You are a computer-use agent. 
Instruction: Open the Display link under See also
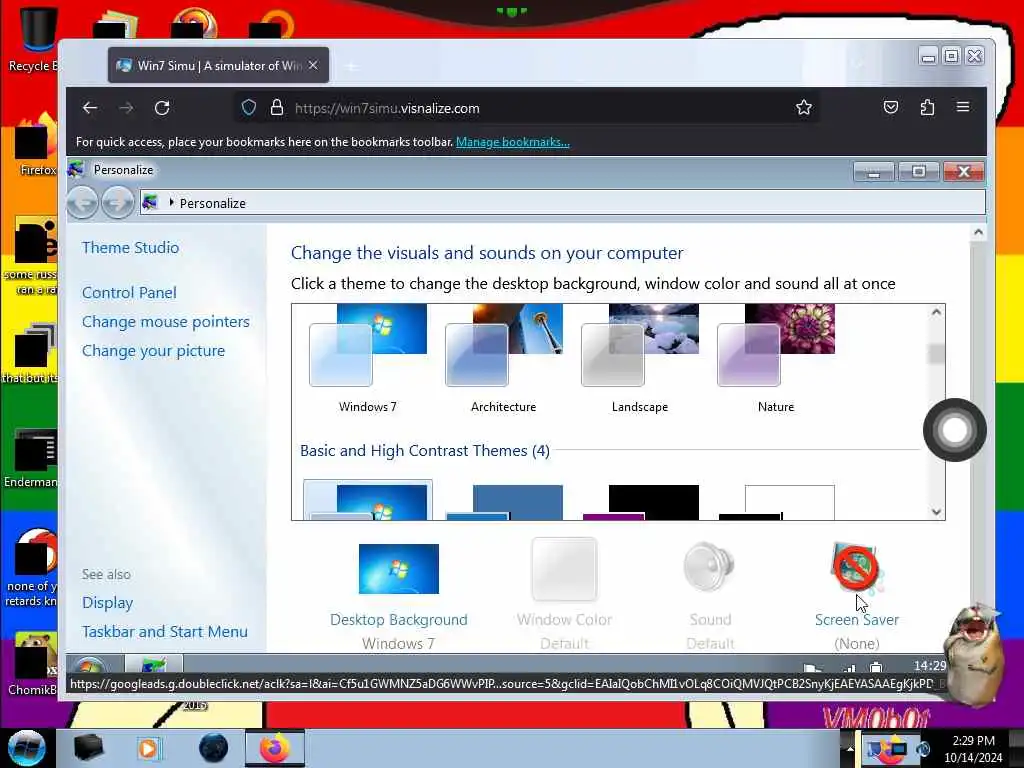108,603
